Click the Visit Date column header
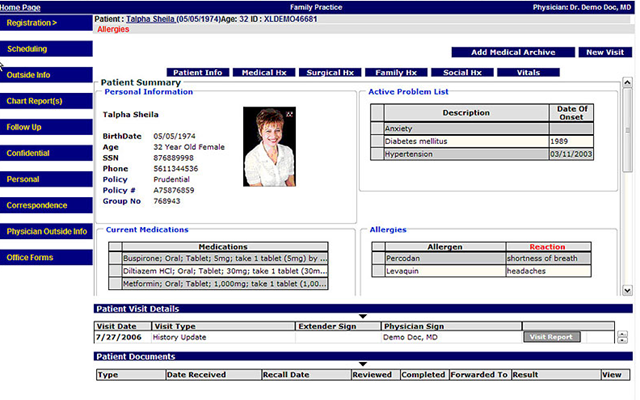 click(122, 326)
